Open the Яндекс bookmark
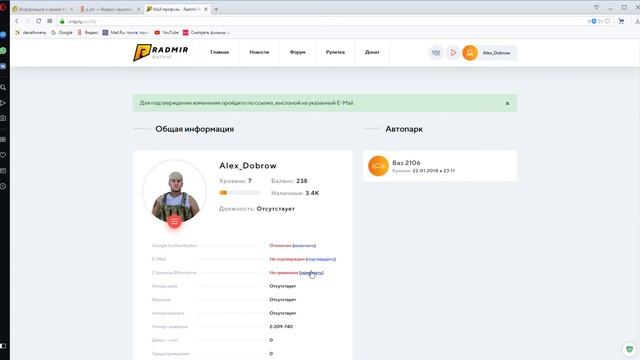This screenshot has width=640, height=360. tap(88, 32)
